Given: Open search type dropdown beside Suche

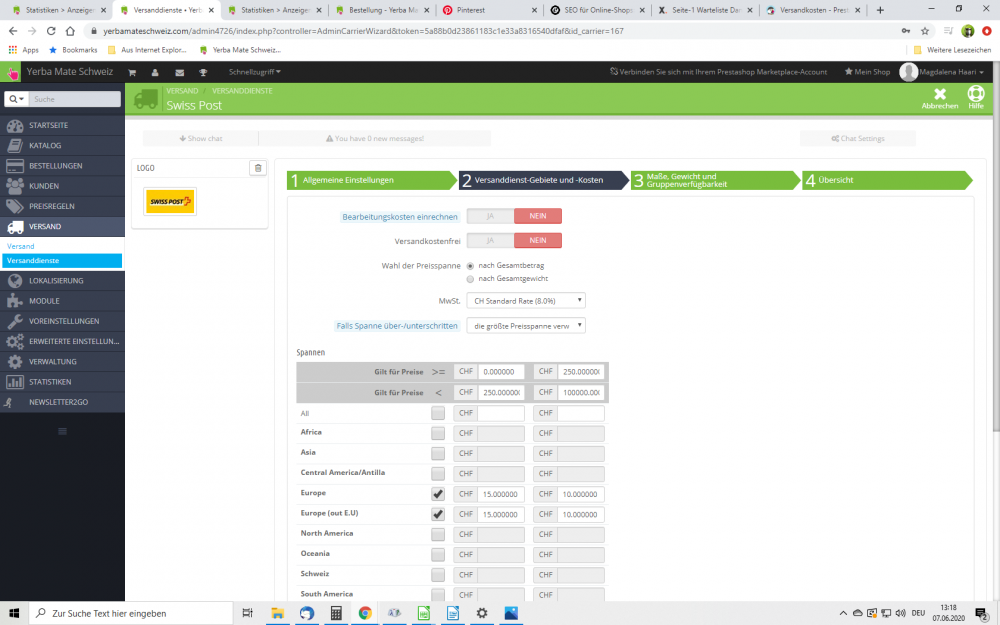Looking at the screenshot, I should click(x=17, y=99).
